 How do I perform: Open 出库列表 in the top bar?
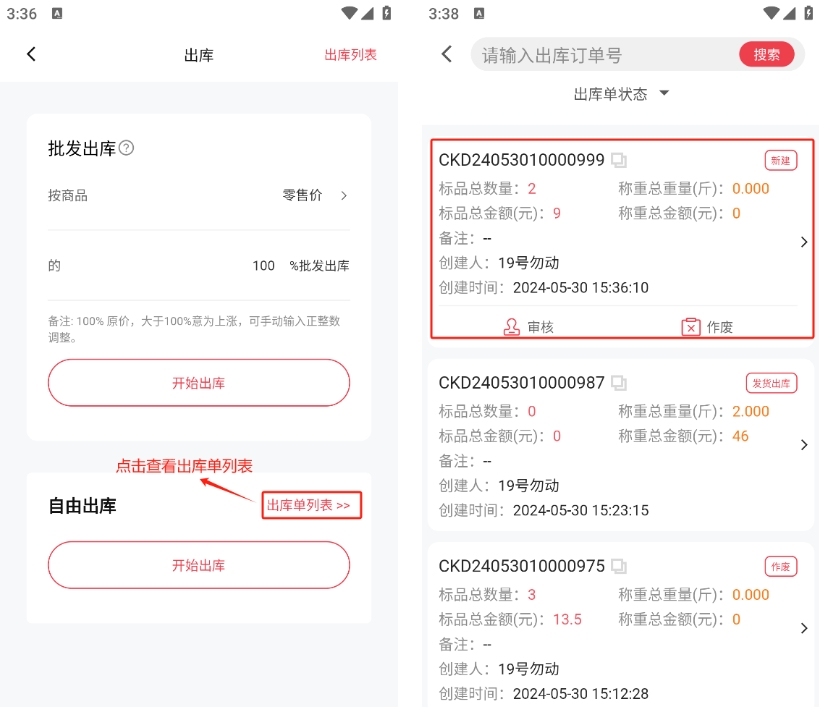[x=350, y=55]
